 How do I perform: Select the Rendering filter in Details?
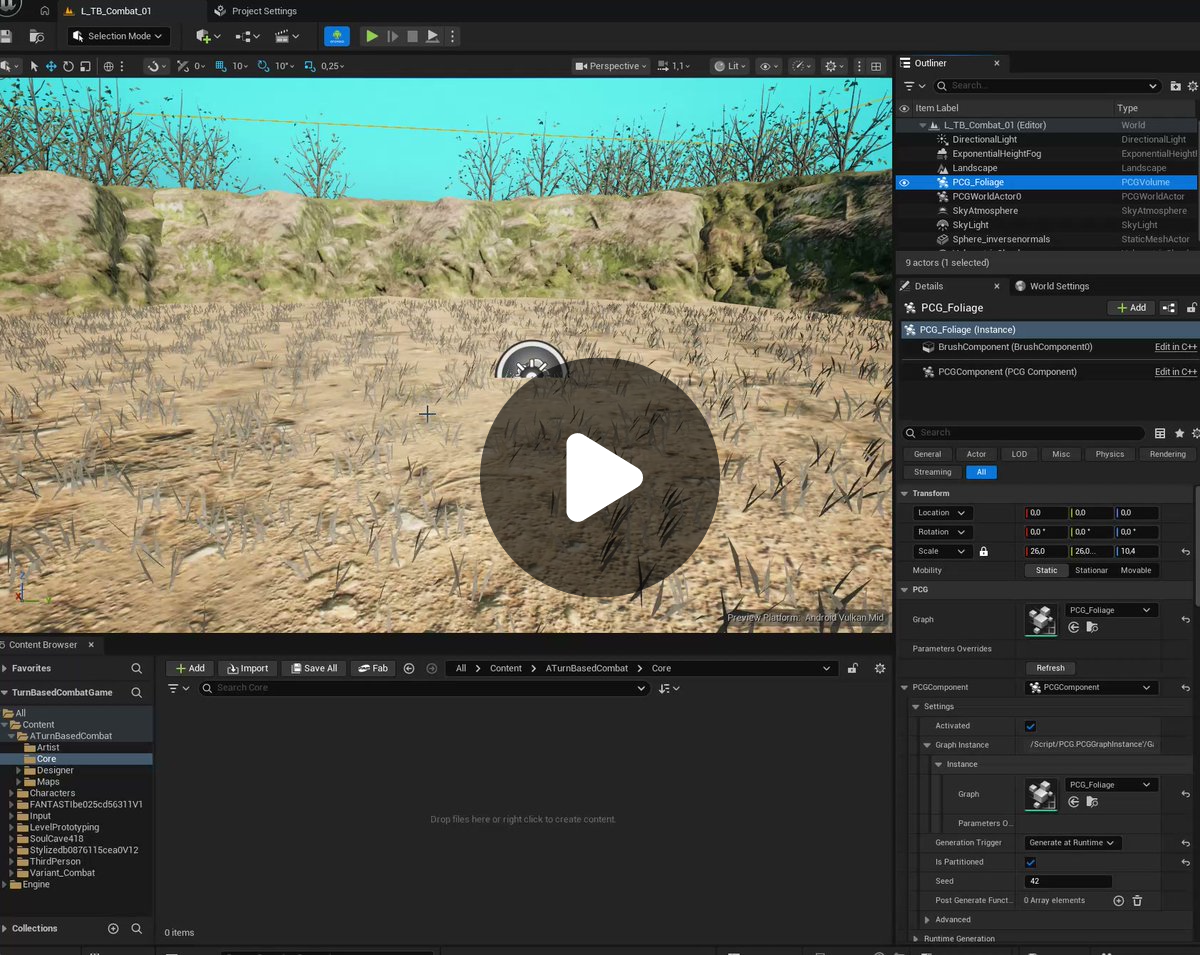(1167, 454)
